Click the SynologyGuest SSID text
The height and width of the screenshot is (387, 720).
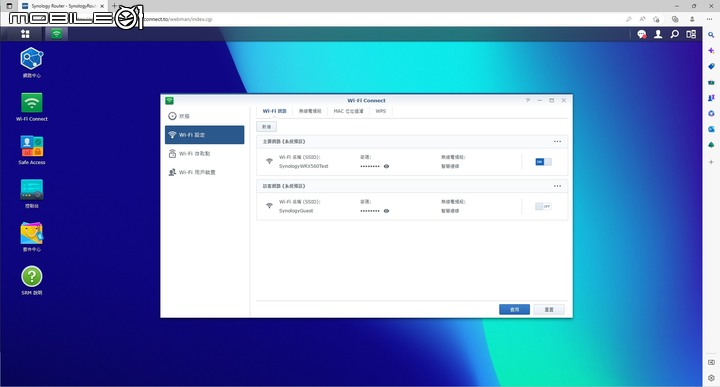pos(296,211)
